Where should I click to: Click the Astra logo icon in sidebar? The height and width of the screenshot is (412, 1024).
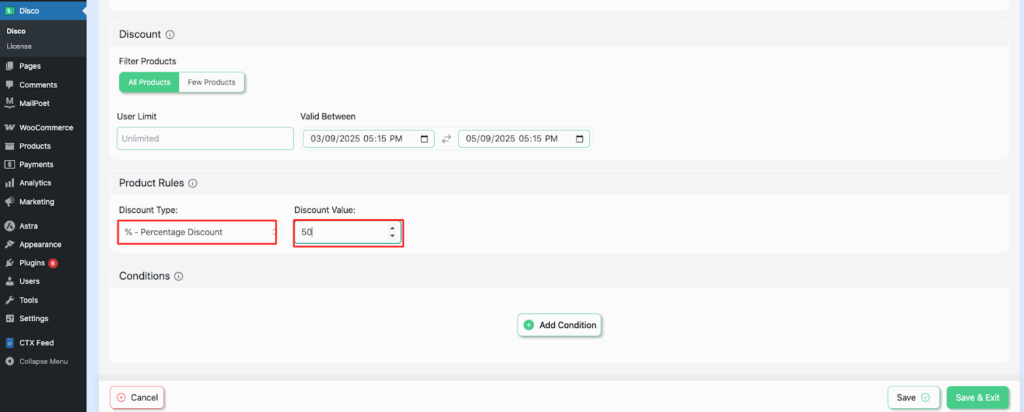pos(9,226)
